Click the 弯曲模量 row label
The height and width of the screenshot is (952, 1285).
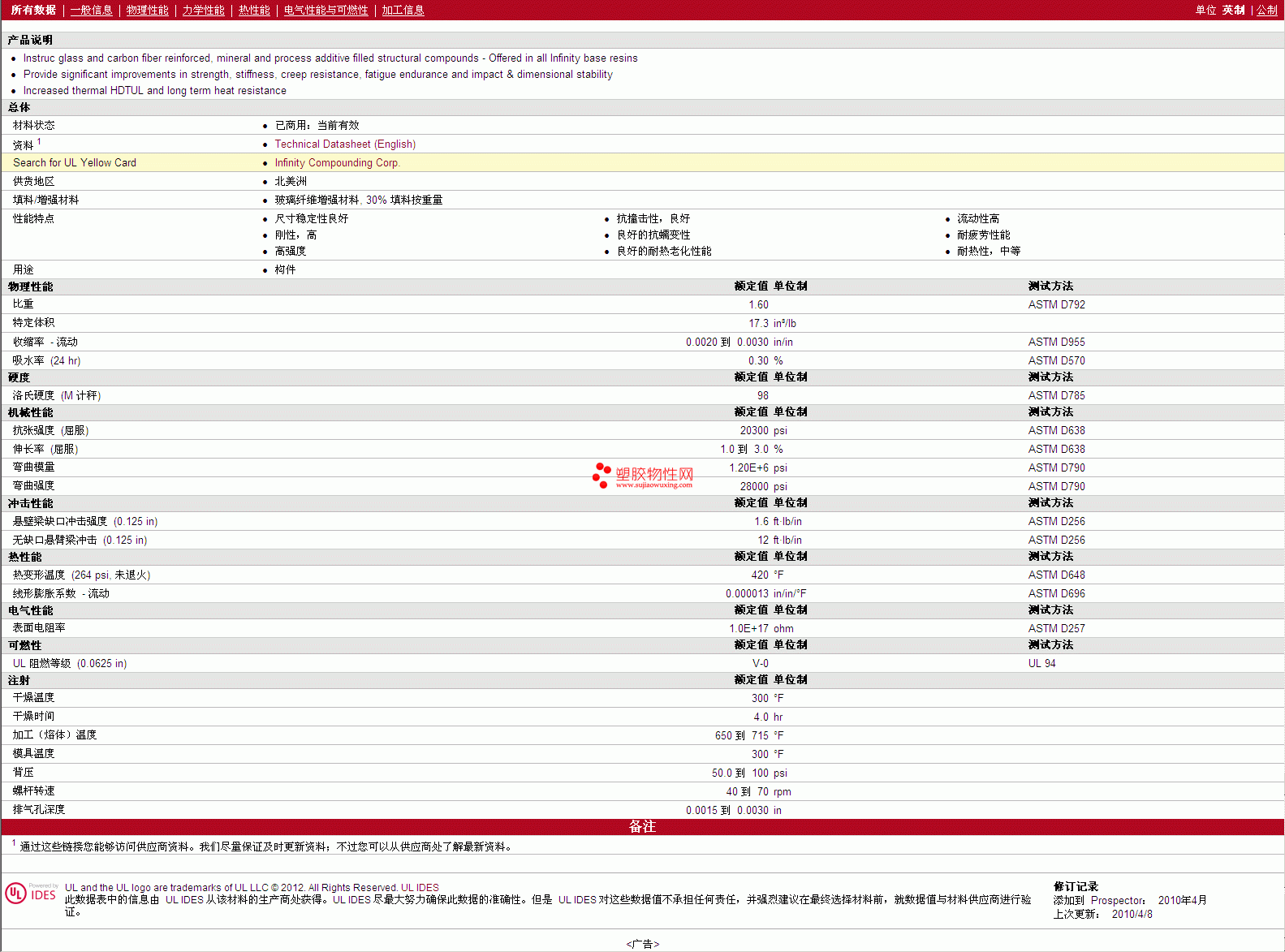[33, 467]
